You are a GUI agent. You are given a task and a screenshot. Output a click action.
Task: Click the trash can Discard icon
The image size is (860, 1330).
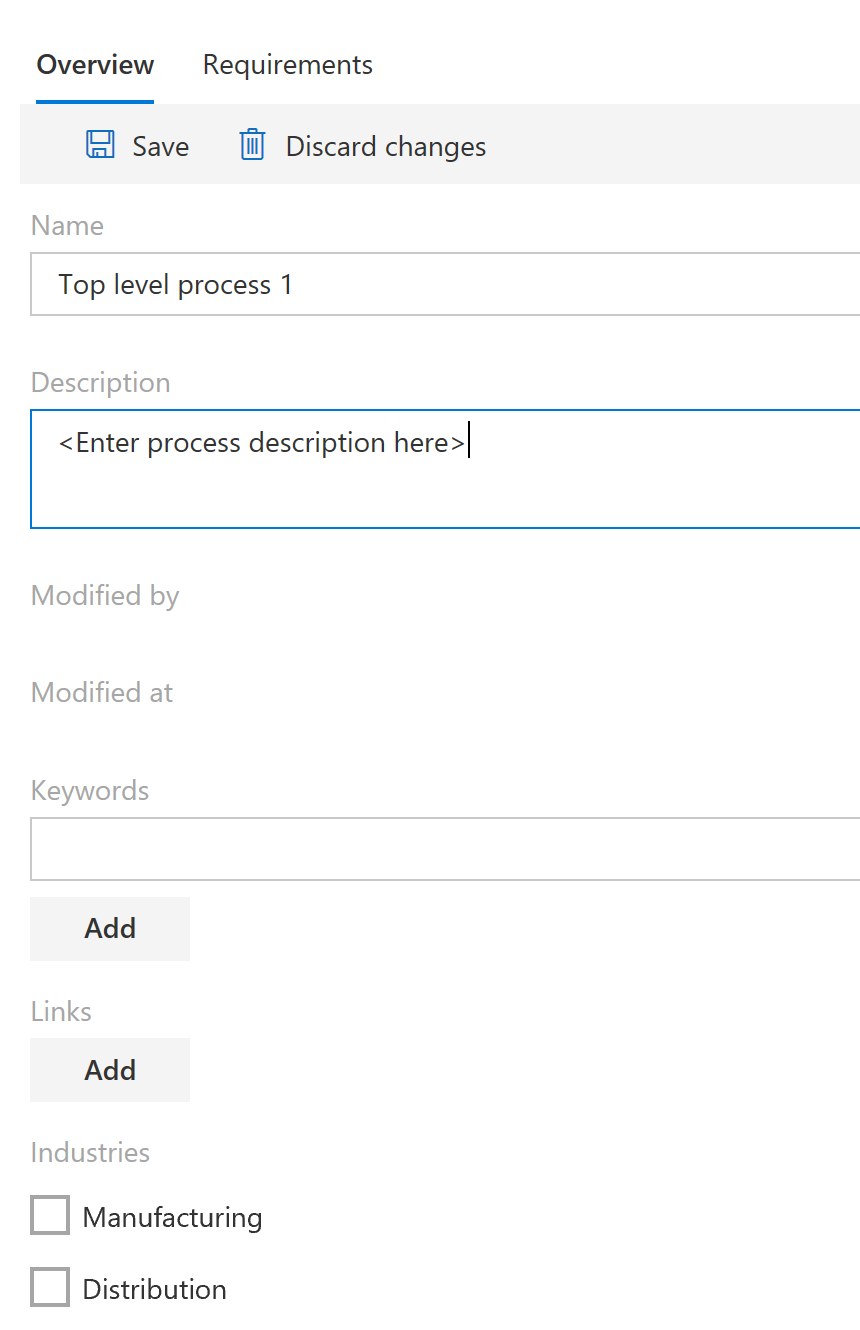(x=252, y=145)
